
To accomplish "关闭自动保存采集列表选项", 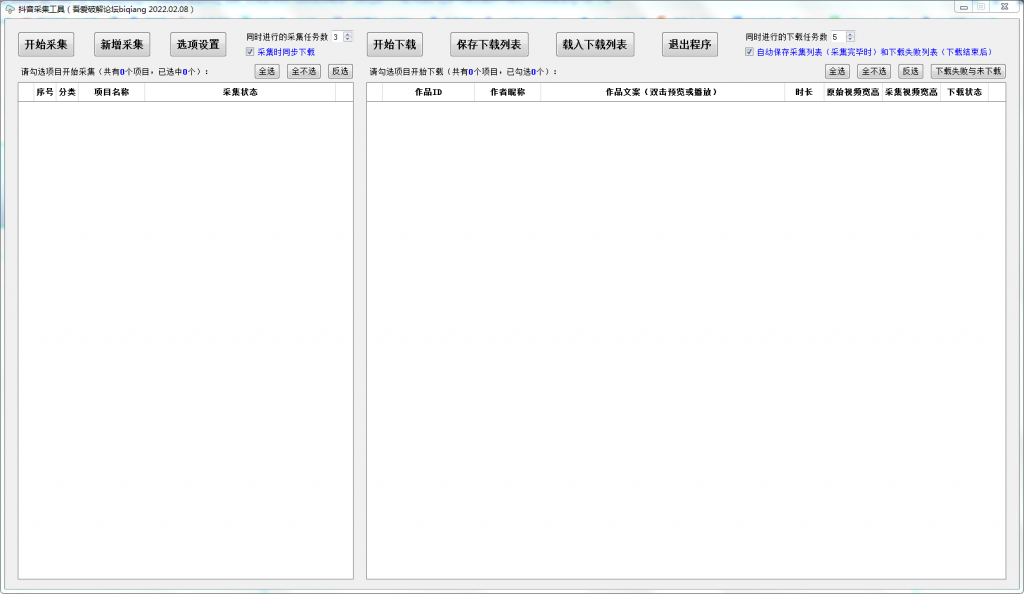I will click(x=748, y=51).
